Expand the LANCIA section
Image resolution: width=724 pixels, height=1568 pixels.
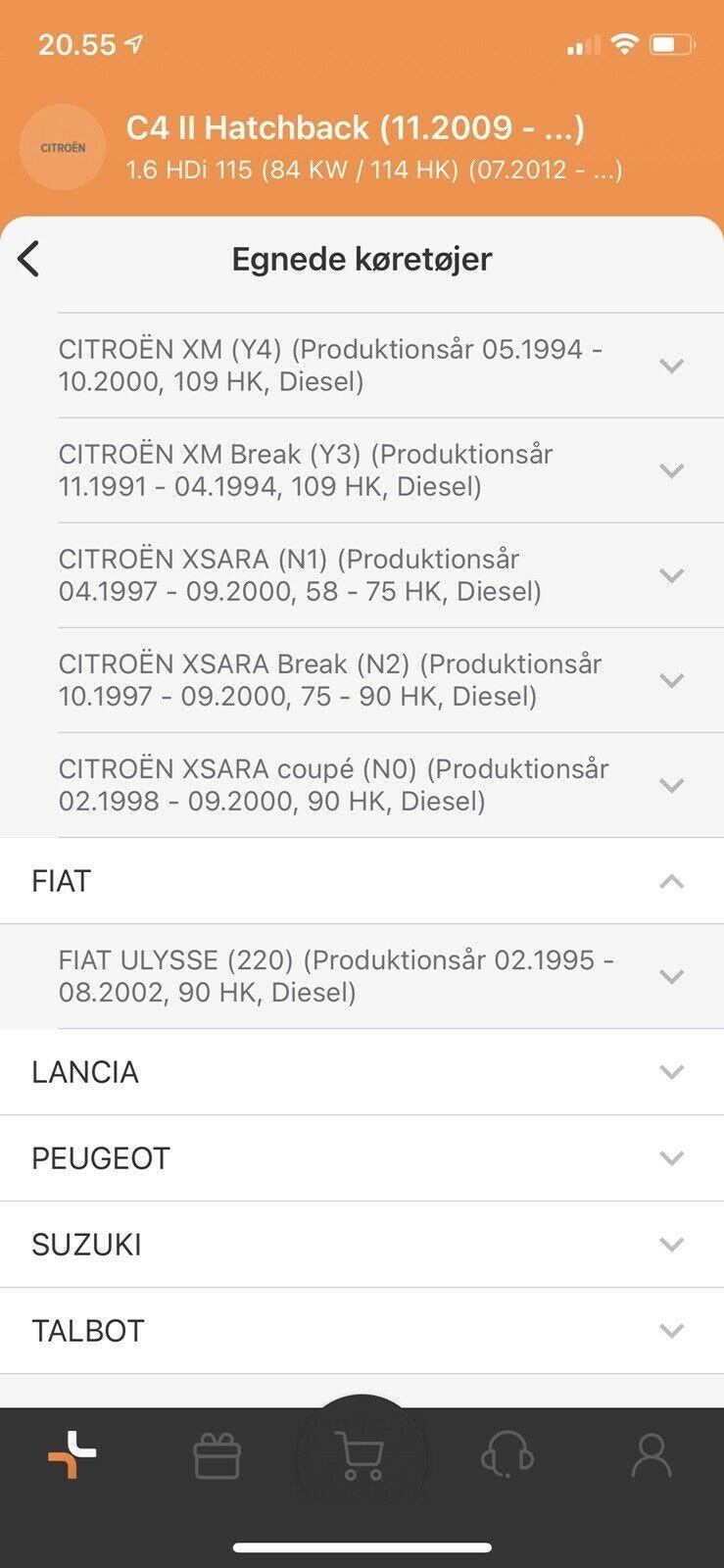click(671, 1072)
